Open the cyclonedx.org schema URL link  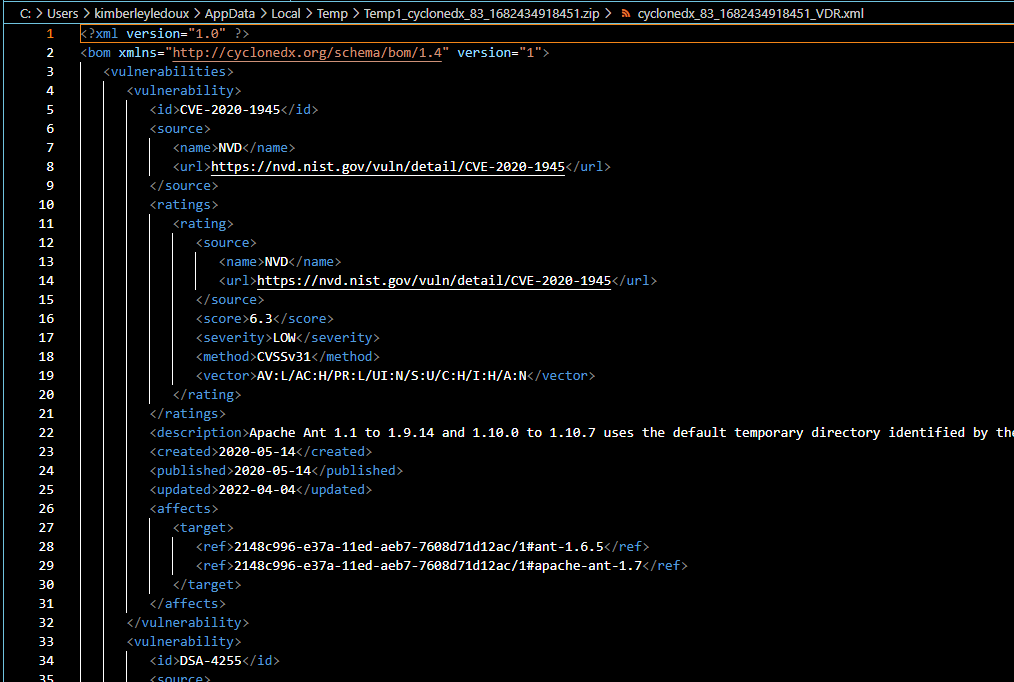click(310, 53)
